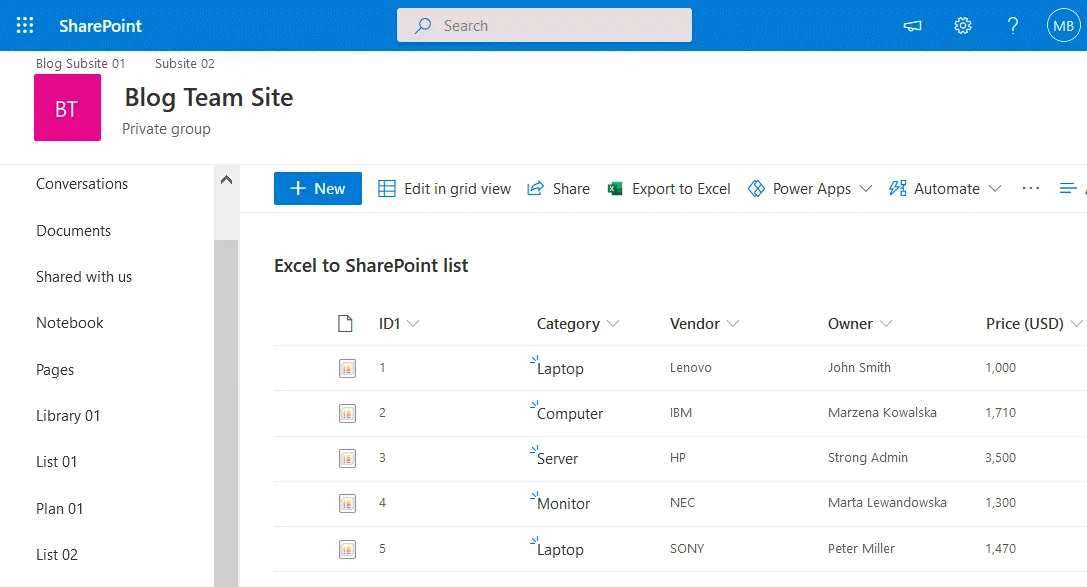Click the MB account avatar
1087x587 pixels.
[1062, 26]
